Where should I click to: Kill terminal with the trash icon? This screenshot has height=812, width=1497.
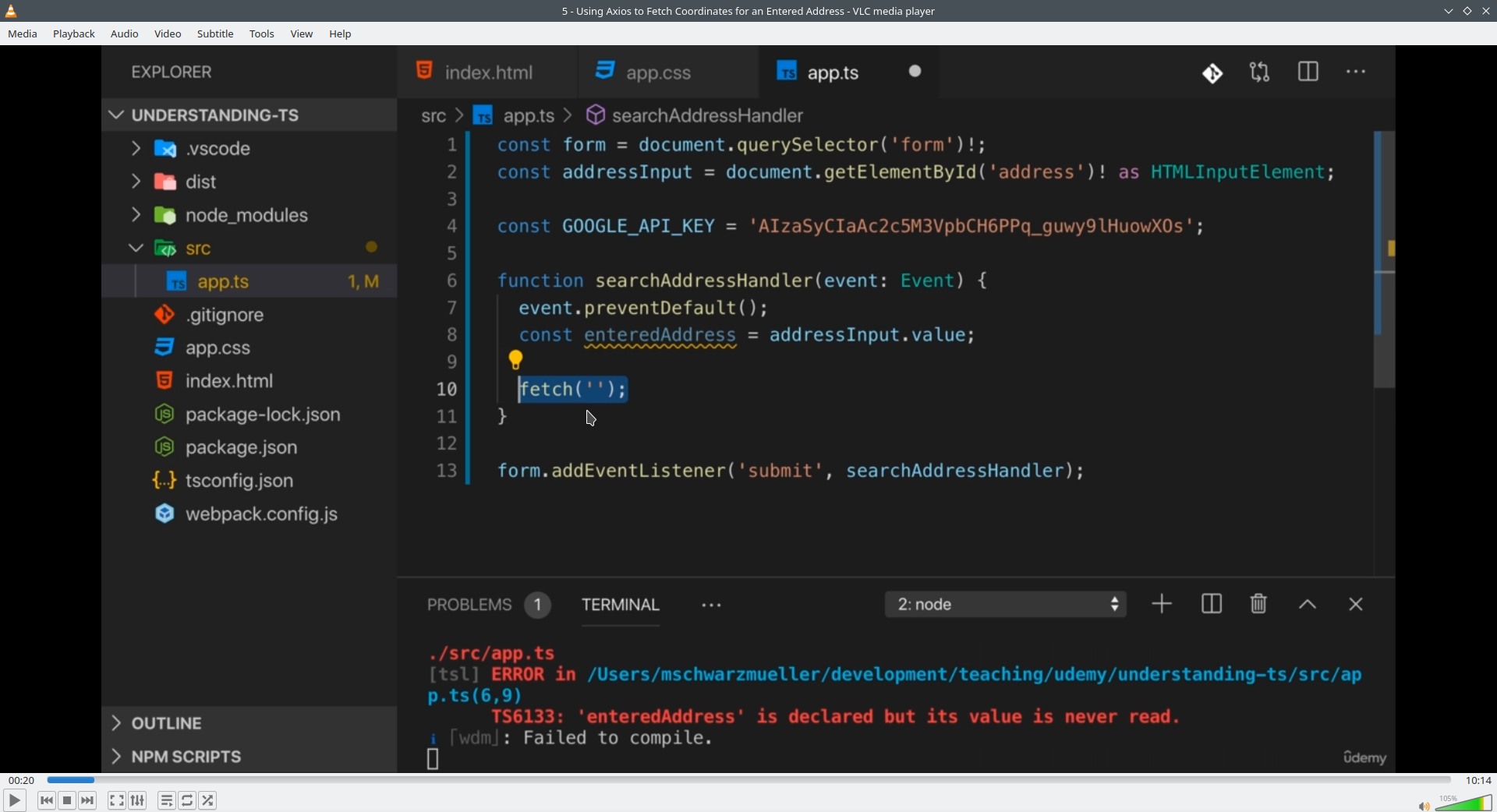click(1258, 604)
